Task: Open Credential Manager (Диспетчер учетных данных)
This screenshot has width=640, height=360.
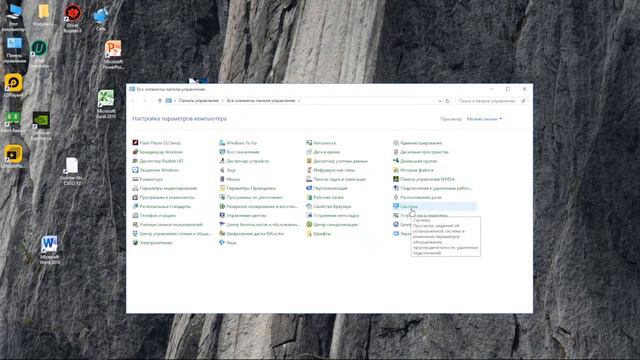Action: coord(337,161)
